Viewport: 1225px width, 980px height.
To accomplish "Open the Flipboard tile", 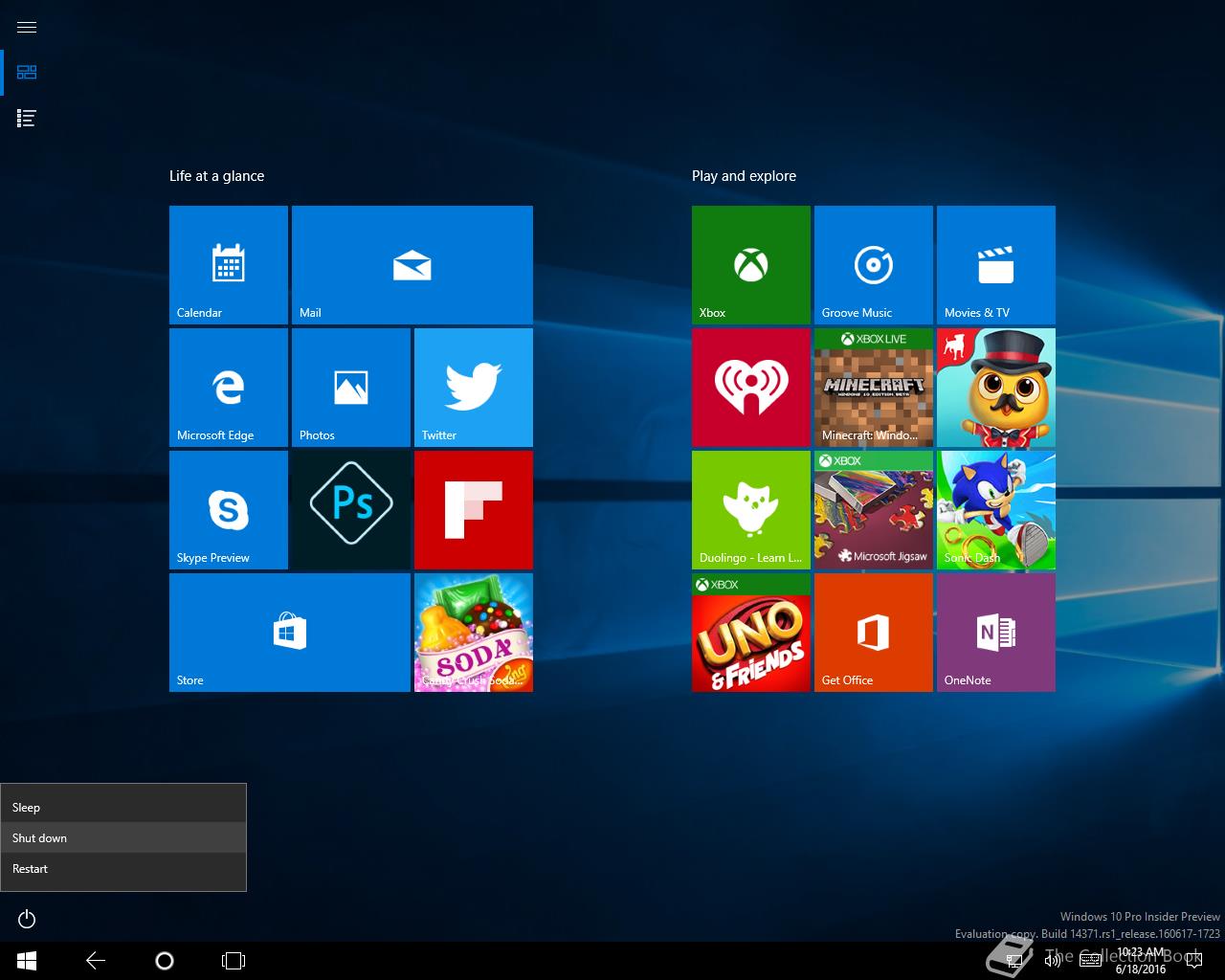I will tap(474, 510).
